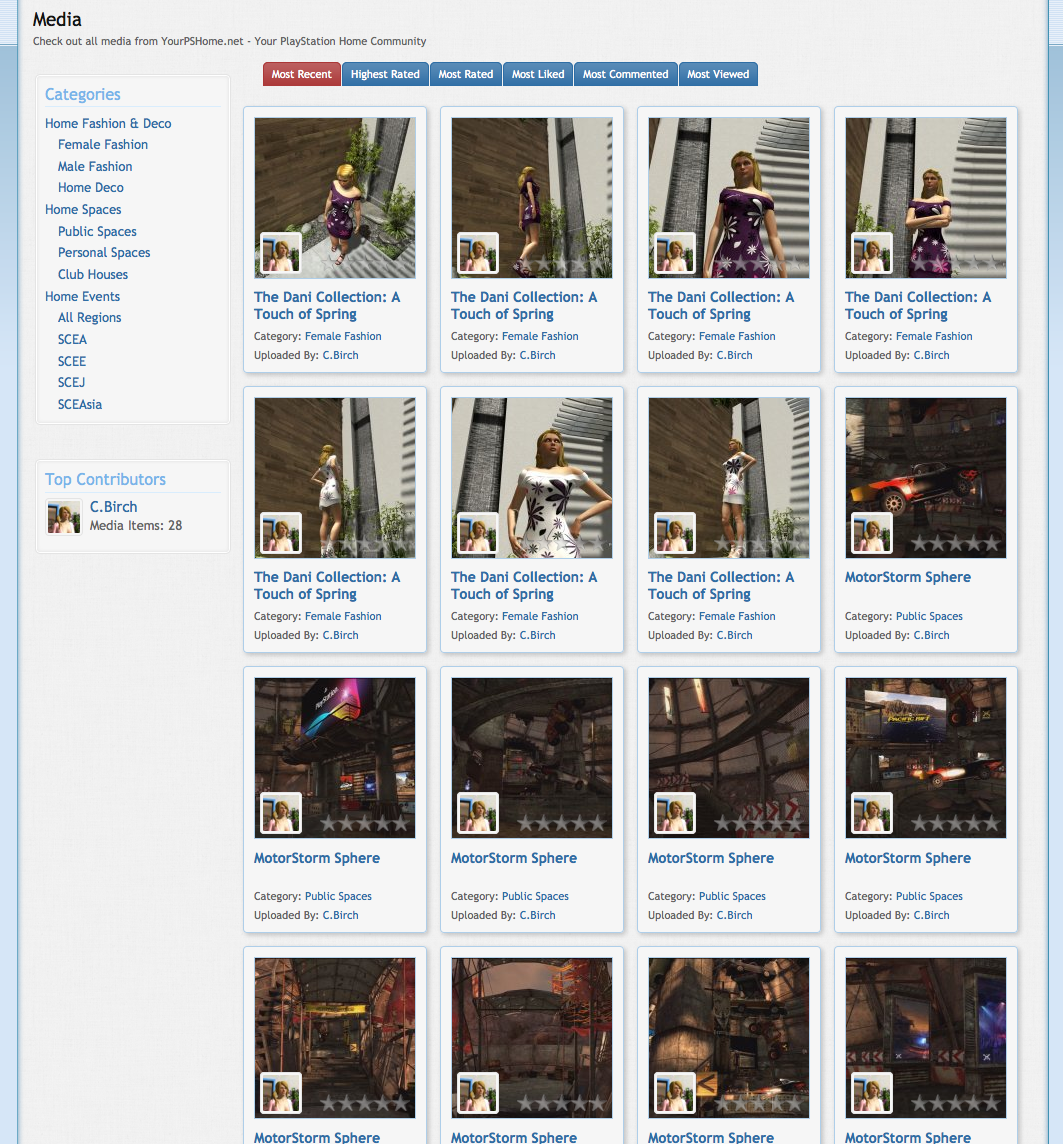Open the Home Deco category

[x=90, y=188]
